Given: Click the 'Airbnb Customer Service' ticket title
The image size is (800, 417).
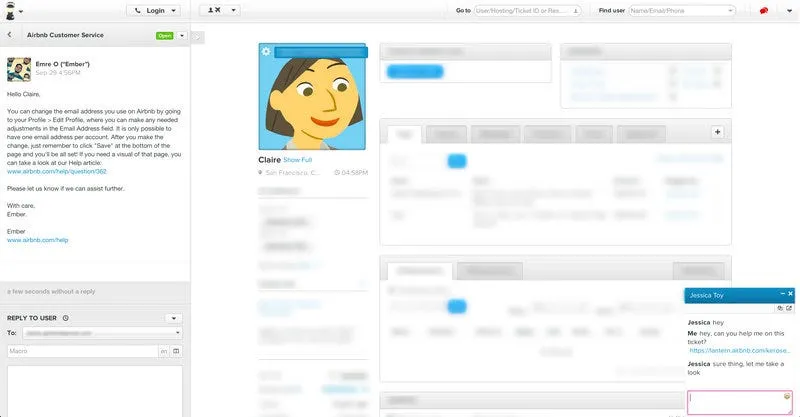Looking at the screenshot, I should coord(65,35).
